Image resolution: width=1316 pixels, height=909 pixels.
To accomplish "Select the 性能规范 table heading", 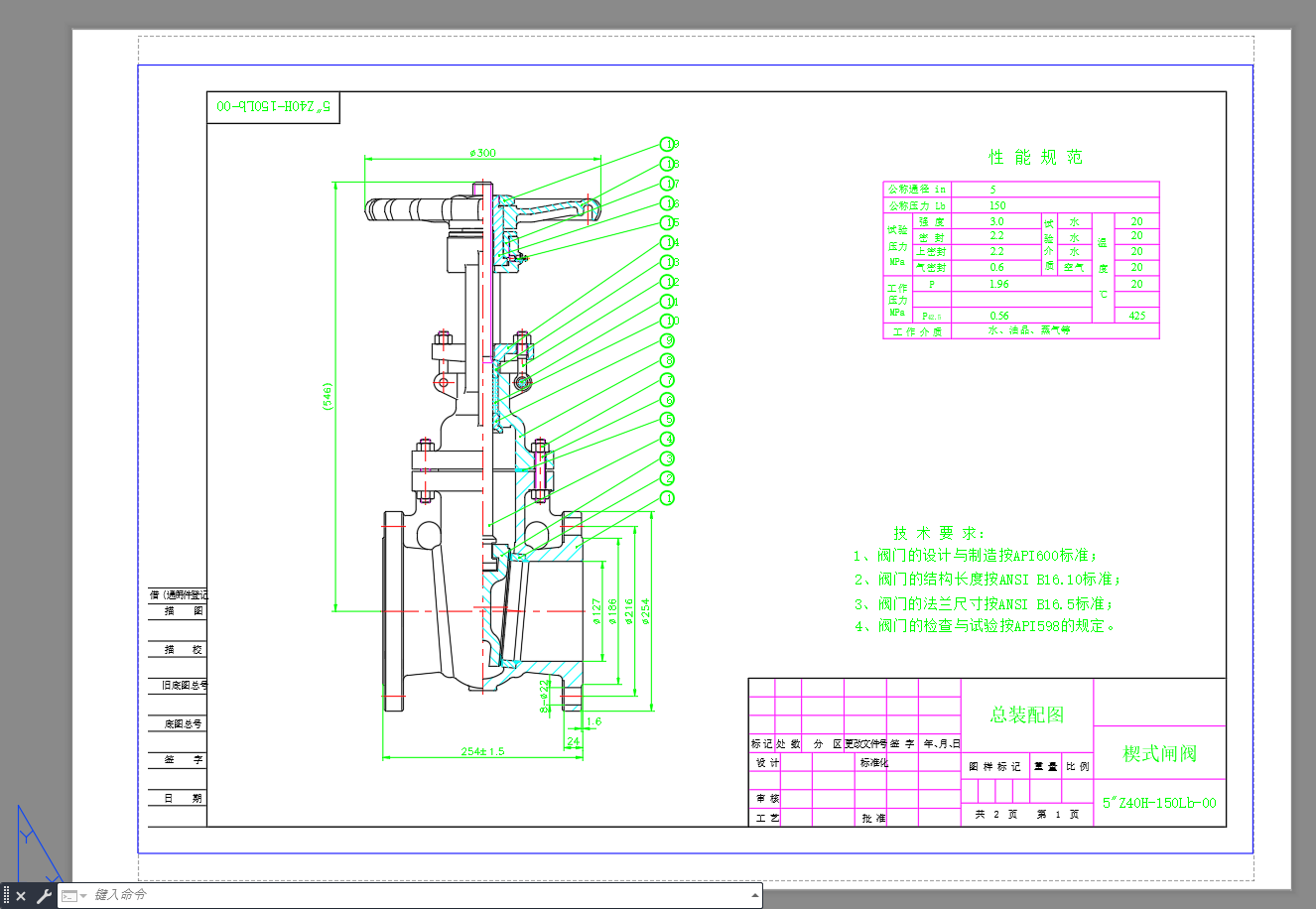I will click(1035, 158).
